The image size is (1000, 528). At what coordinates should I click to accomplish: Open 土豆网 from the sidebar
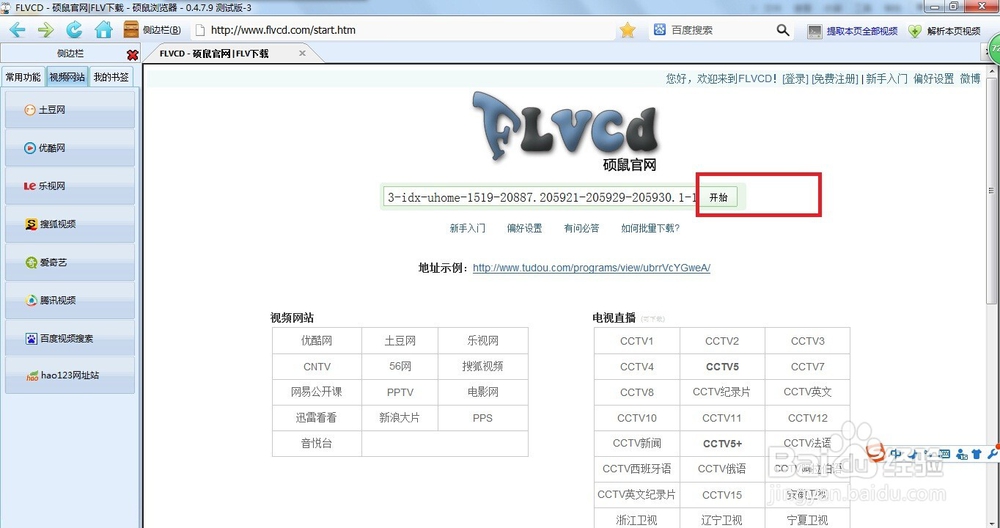(70, 110)
